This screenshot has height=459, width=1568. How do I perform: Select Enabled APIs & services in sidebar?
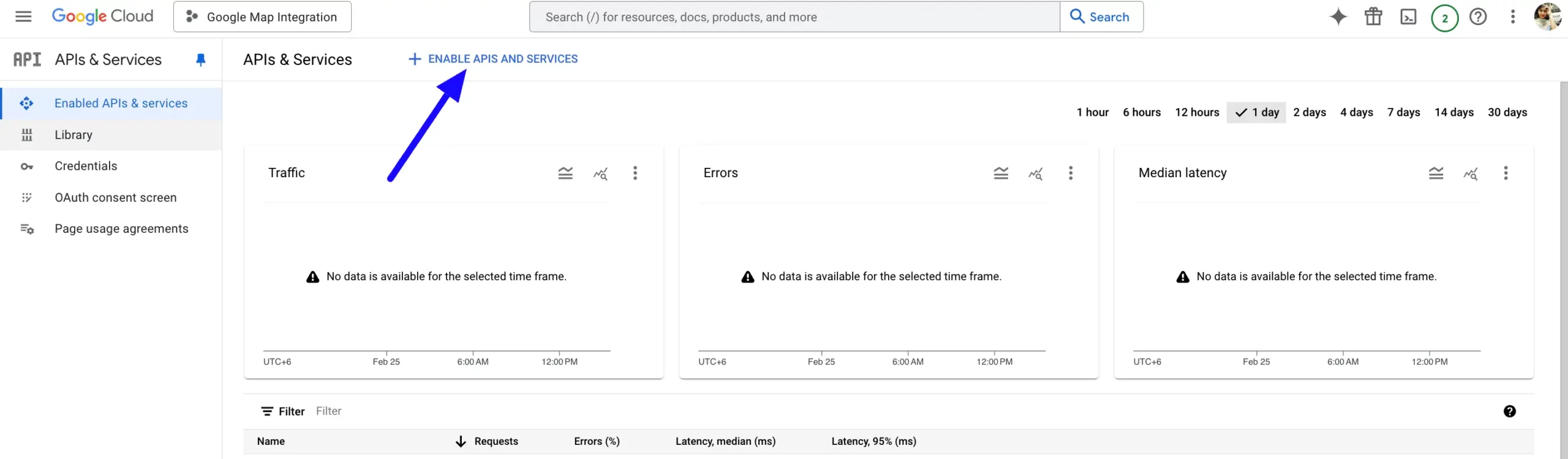(x=111, y=103)
